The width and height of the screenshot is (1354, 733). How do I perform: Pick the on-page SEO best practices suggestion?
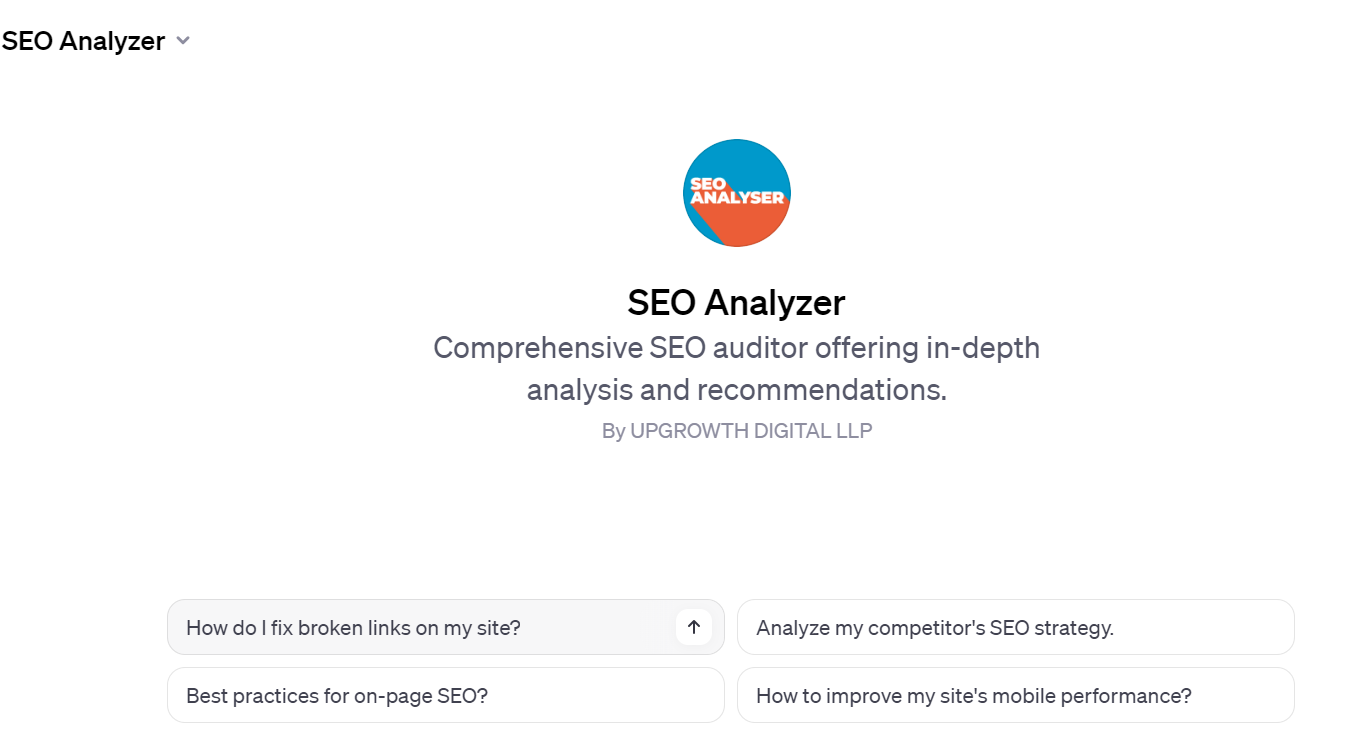pos(445,695)
